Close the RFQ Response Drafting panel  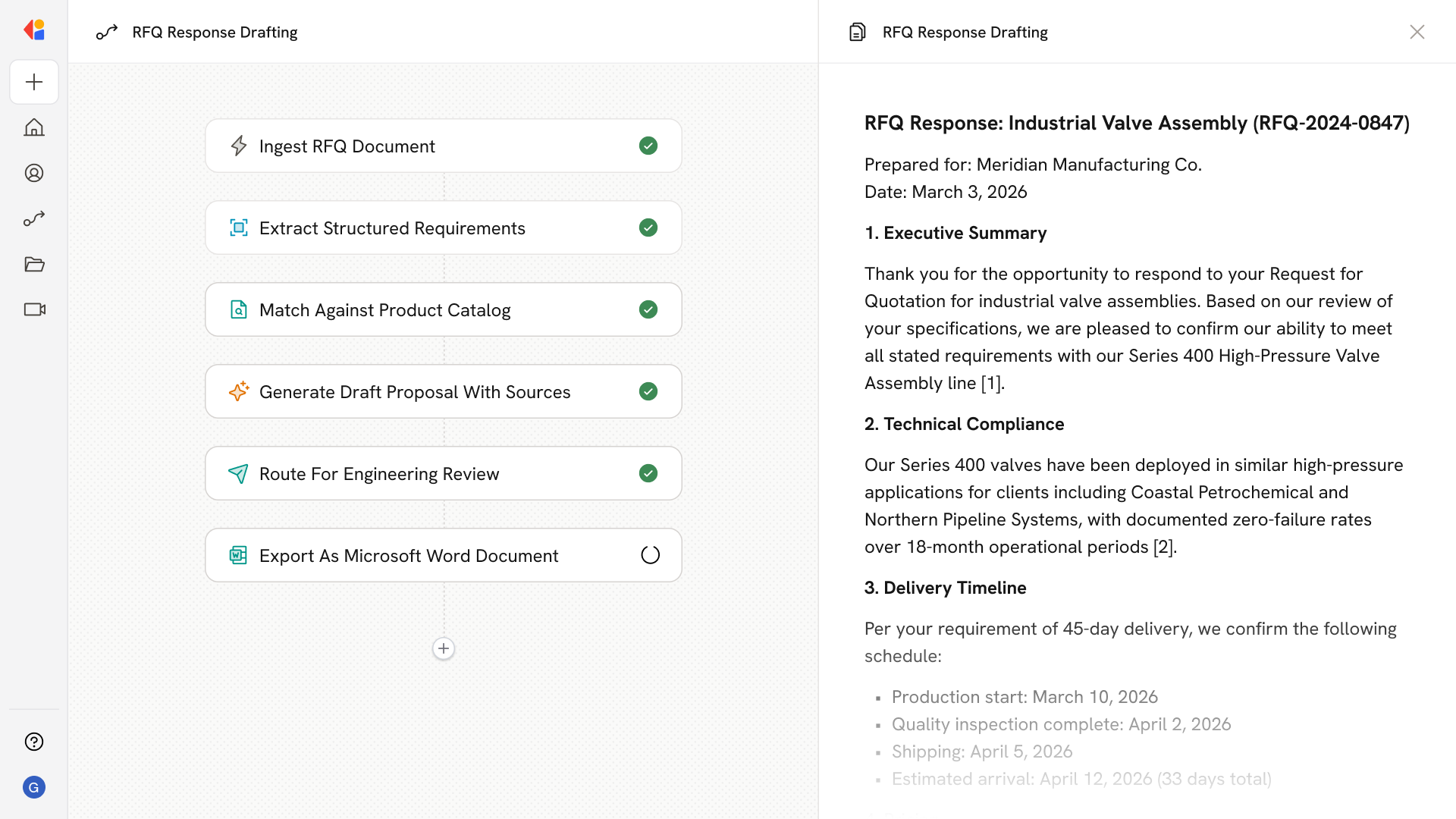pyautogui.click(x=1417, y=32)
